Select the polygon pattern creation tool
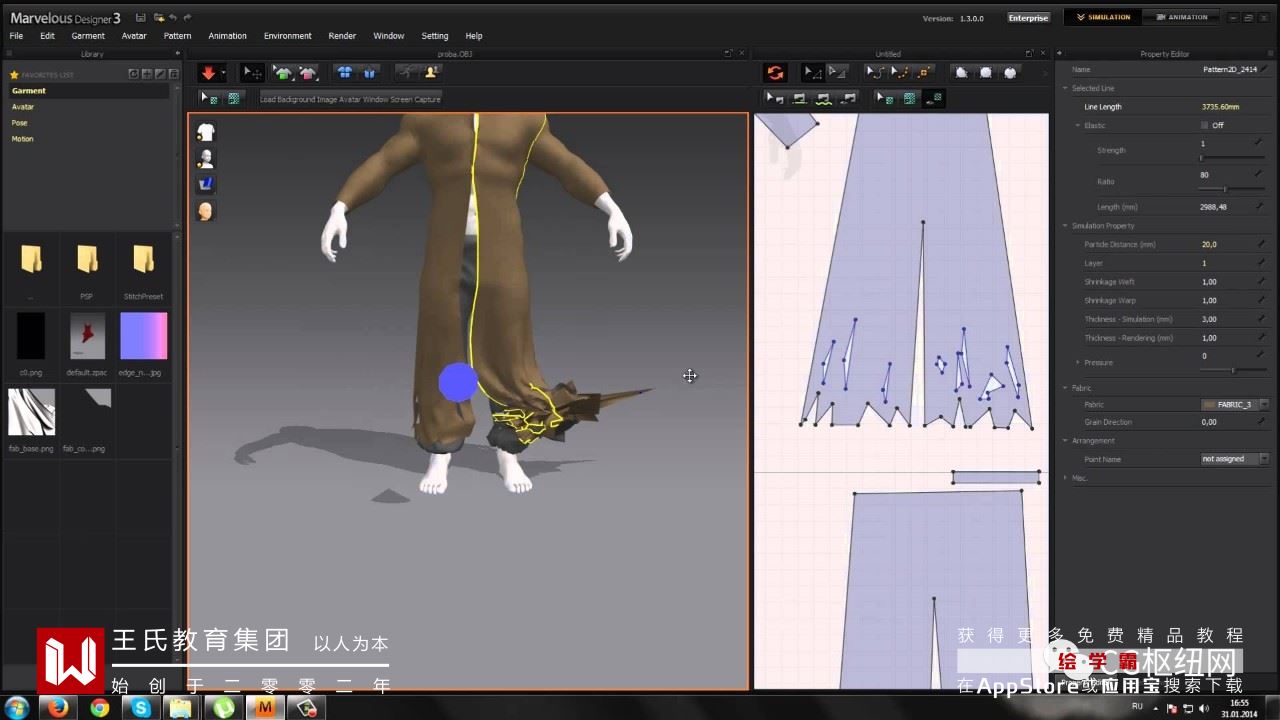Image resolution: width=1280 pixels, height=720 pixels. [962, 72]
